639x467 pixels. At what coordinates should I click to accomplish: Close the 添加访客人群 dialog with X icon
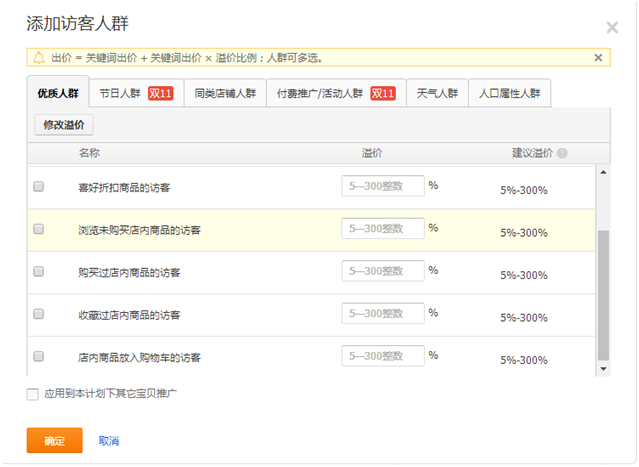612,28
